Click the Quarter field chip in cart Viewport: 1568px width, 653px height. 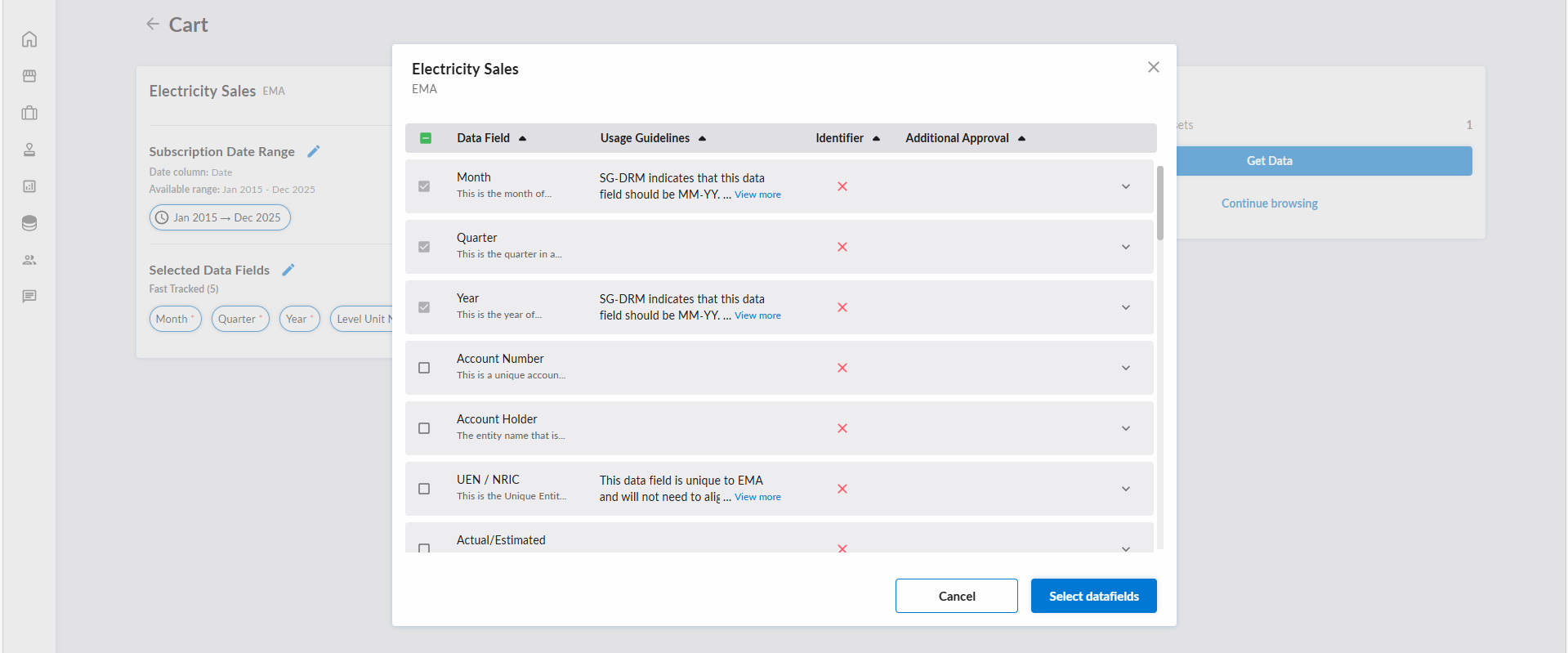pyautogui.click(x=240, y=319)
